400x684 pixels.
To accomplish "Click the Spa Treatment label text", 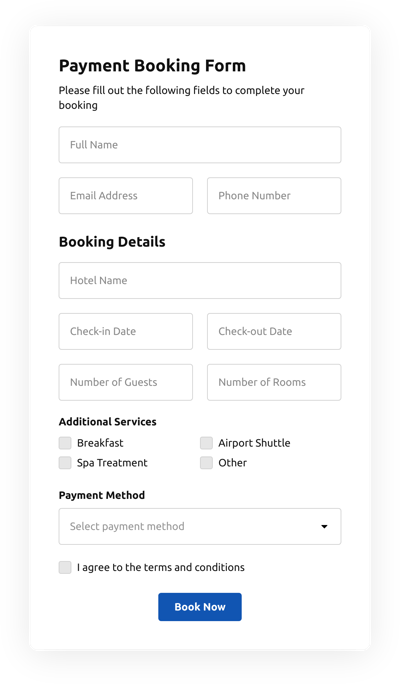I will click(x=112, y=463).
